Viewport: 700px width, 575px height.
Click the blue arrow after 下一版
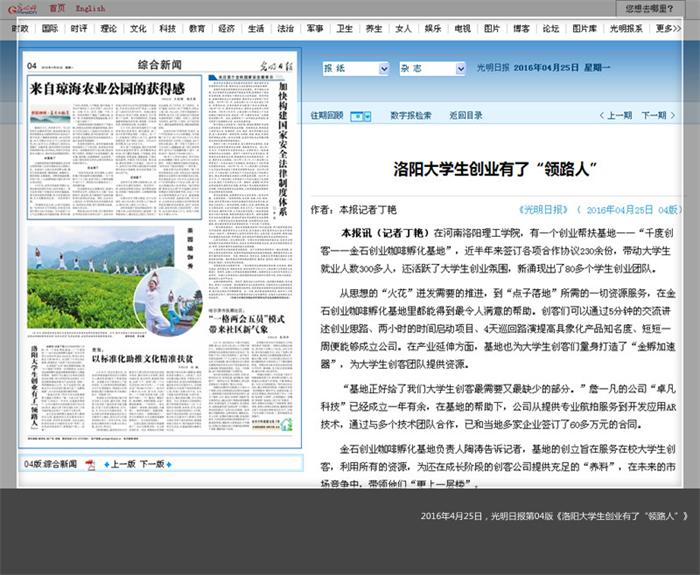169,465
